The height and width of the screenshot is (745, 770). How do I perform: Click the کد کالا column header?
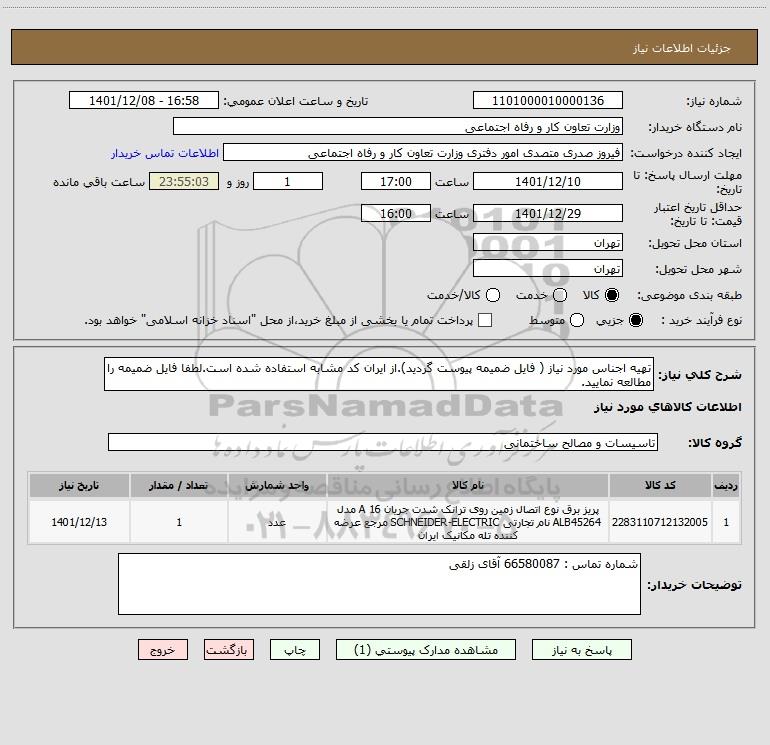click(x=660, y=486)
